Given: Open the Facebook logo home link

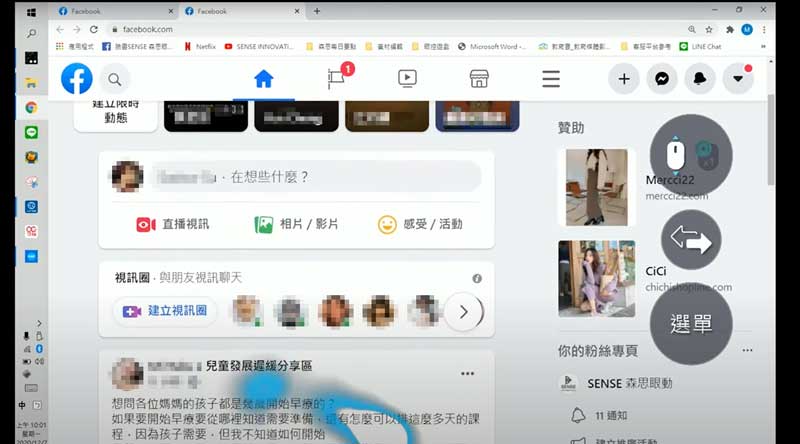Looking at the screenshot, I should tap(77, 79).
